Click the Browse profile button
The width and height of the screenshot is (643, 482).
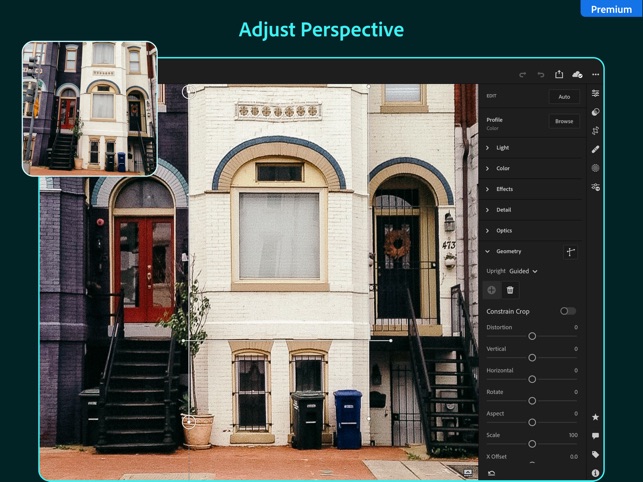tap(564, 121)
